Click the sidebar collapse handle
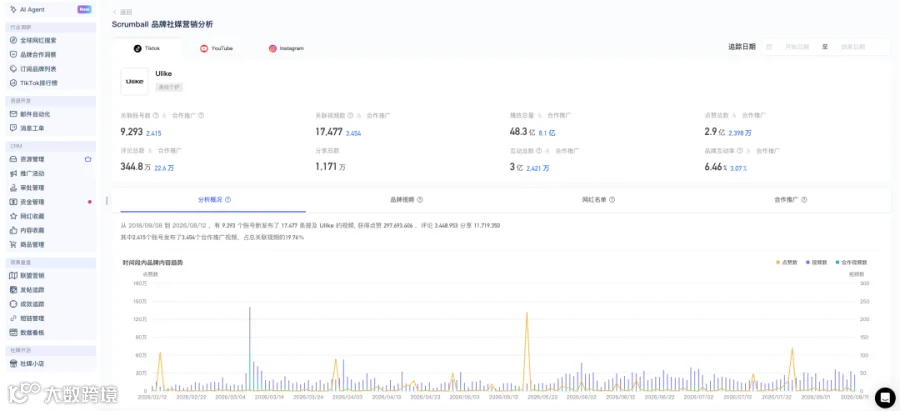900x411 pixels. point(106,201)
